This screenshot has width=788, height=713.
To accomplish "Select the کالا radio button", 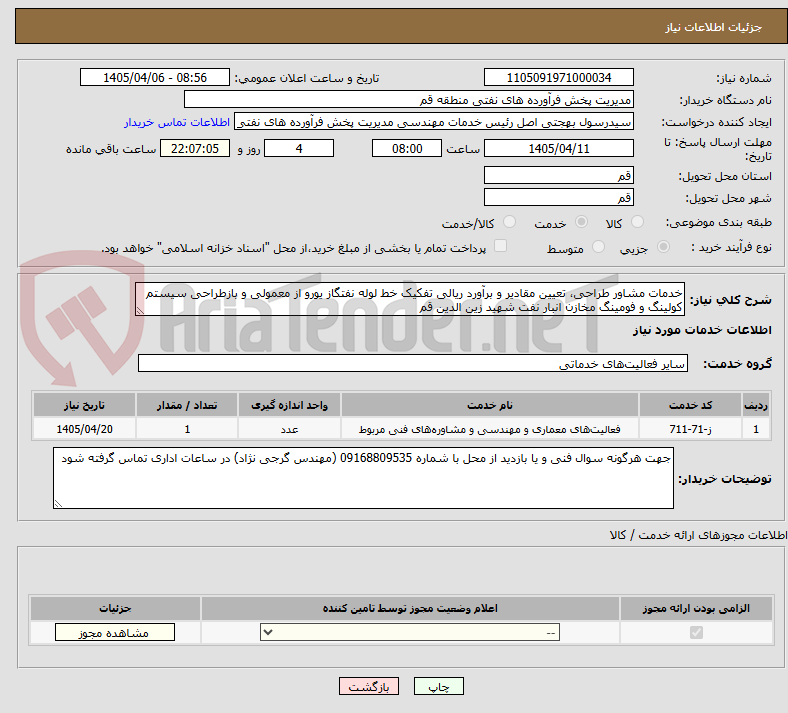I will pyautogui.click(x=637, y=222).
